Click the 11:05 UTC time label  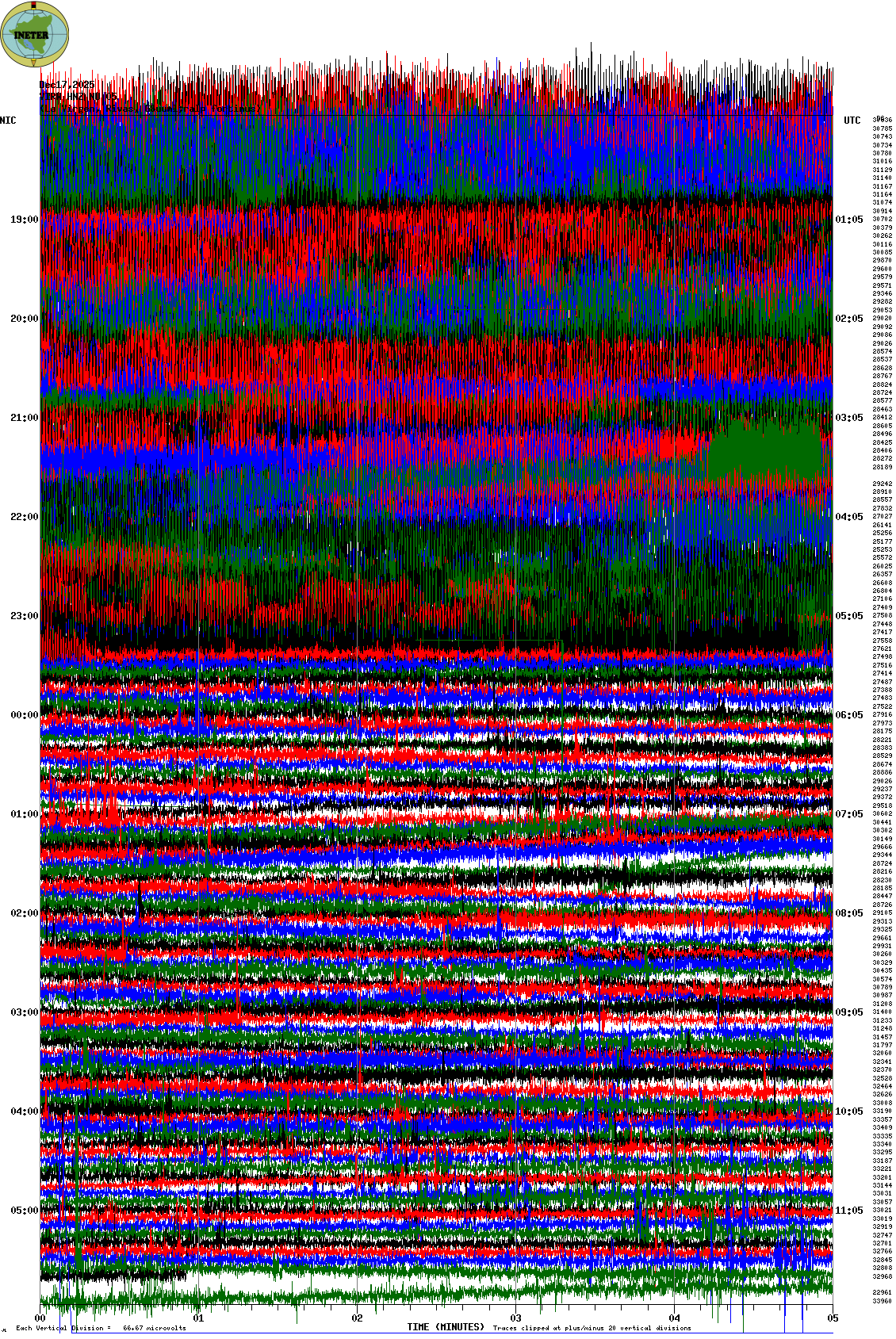tap(849, 1211)
